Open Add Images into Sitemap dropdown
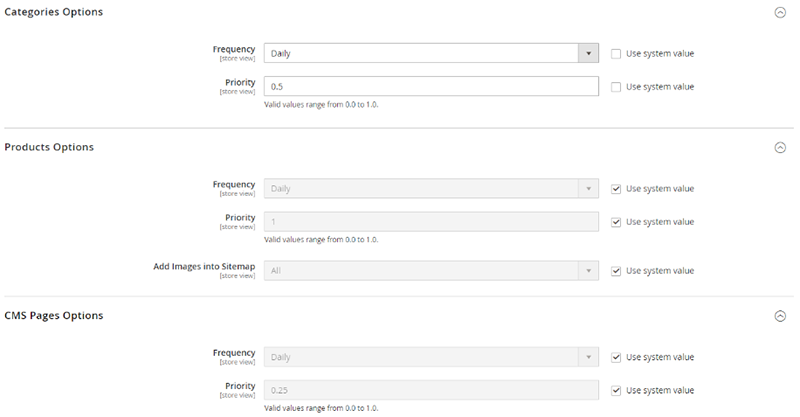 tap(431, 270)
